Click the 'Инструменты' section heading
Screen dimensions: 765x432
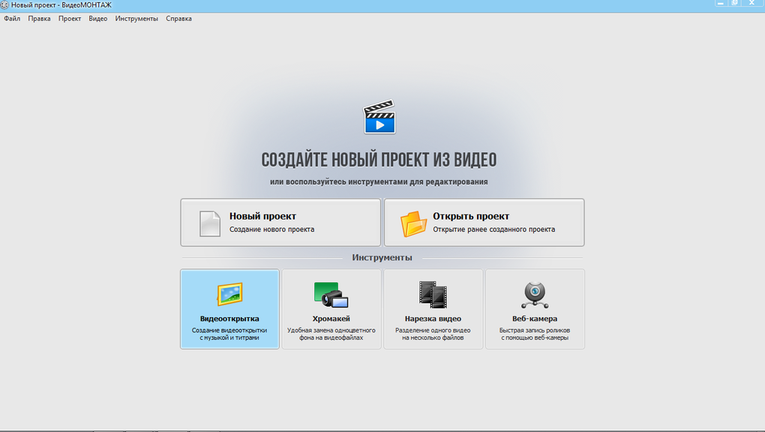382,257
